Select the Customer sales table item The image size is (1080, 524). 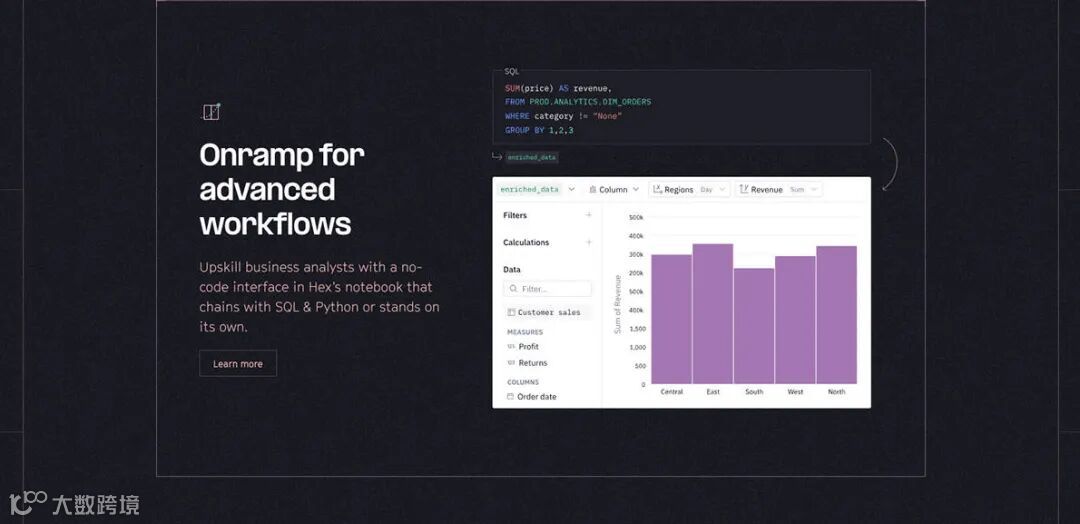[x=548, y=313]
